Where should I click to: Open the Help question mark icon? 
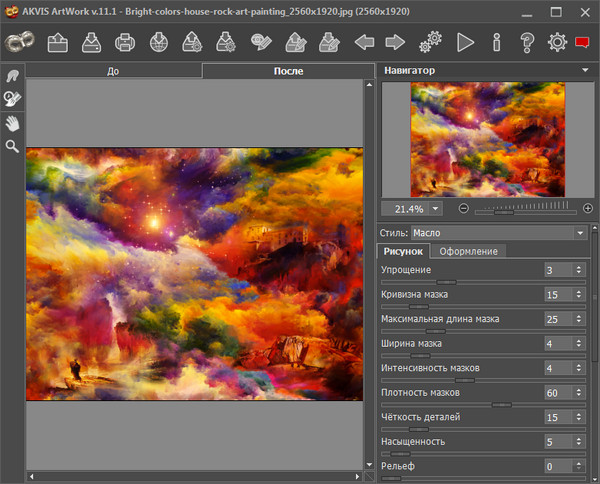(527, 42)
